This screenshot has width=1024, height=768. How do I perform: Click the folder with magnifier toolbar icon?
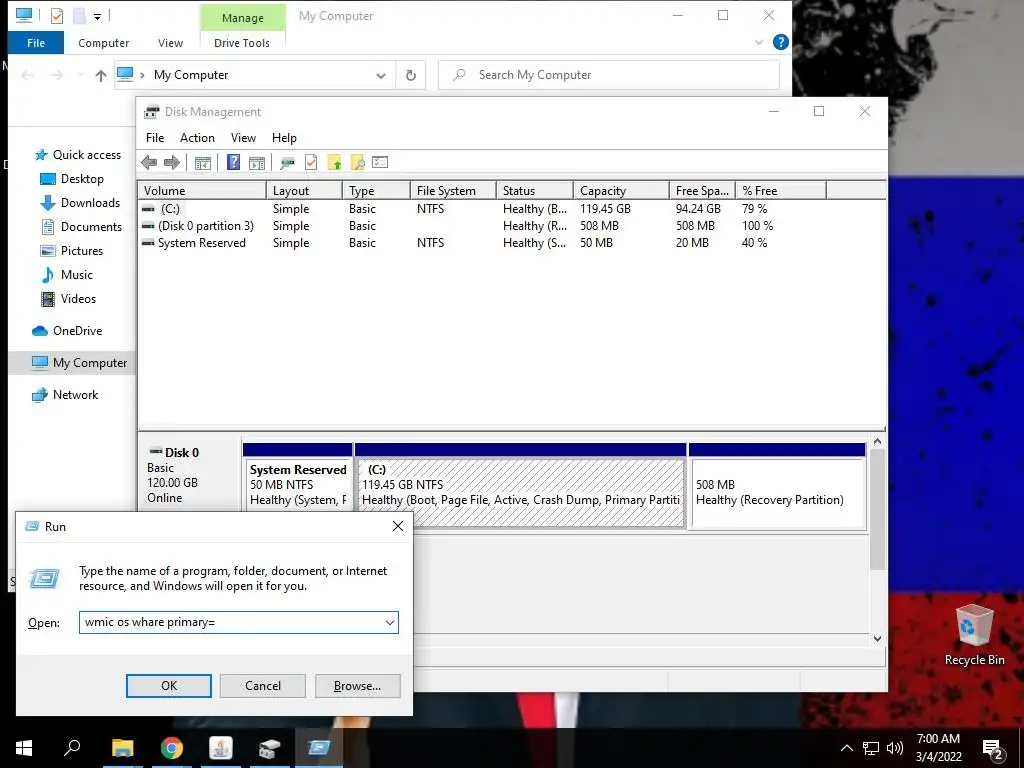click(x=357, y=163)
